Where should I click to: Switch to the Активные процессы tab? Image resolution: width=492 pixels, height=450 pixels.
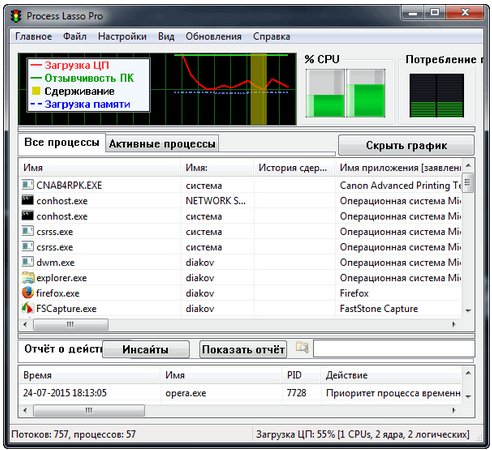tap(162, 144)
